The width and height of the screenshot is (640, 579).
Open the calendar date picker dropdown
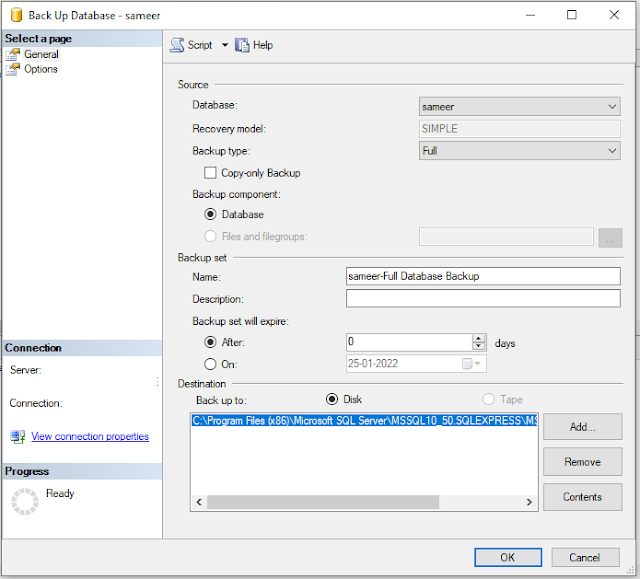[x=472, y=363]
